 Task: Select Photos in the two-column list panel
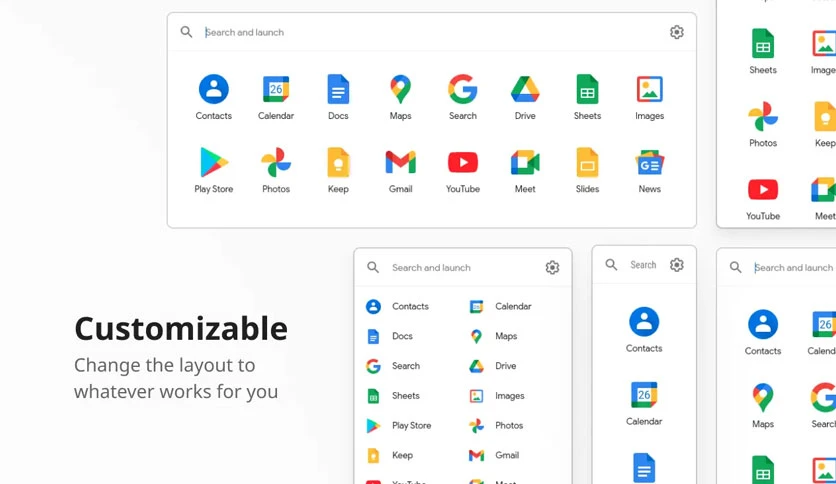pyautogui.click(x=496, y=426)
